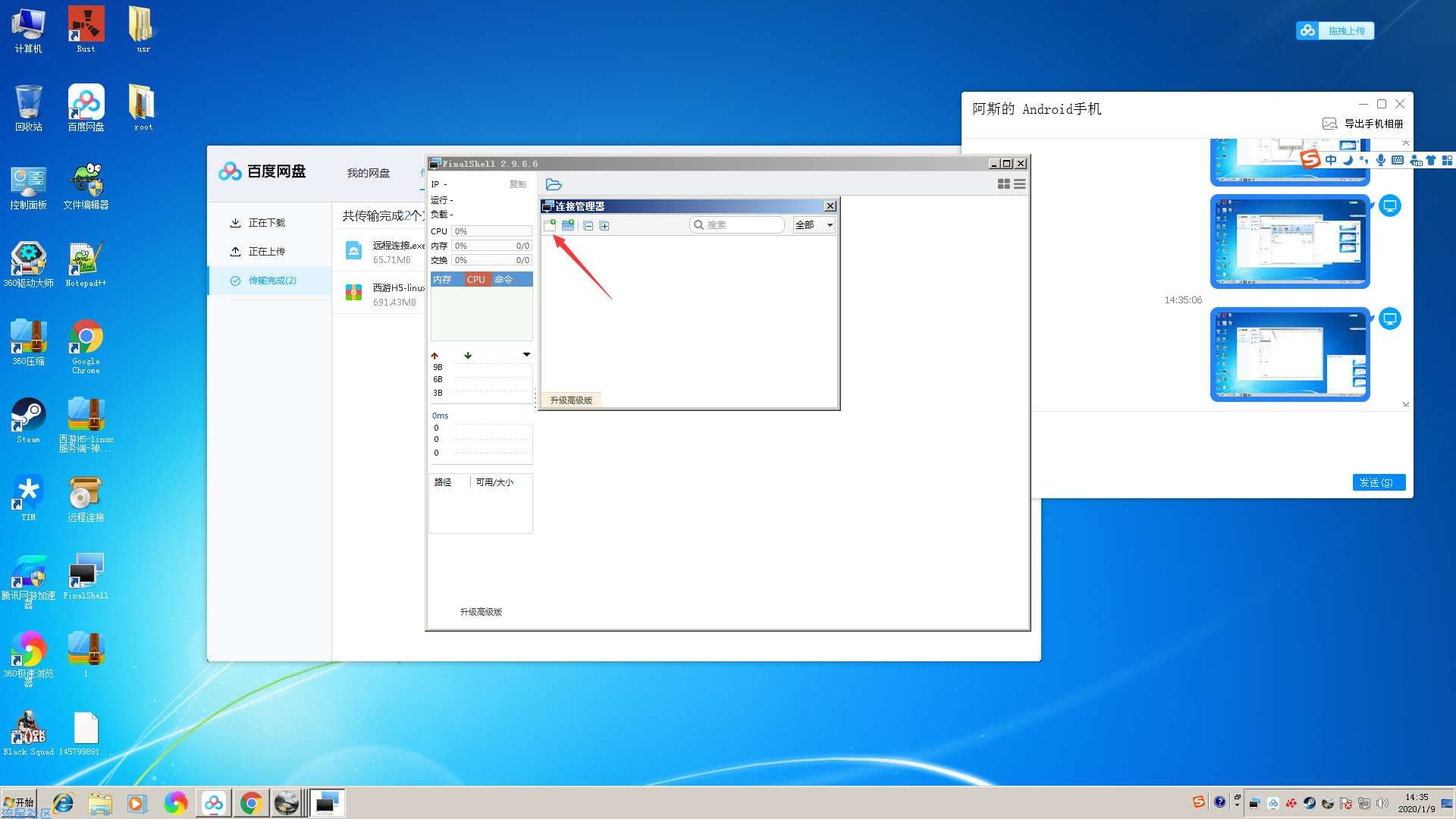Screen dimensions: 1456x819
Task: Expand all entries in 连接管理器 toolbar
Action: 604,226
